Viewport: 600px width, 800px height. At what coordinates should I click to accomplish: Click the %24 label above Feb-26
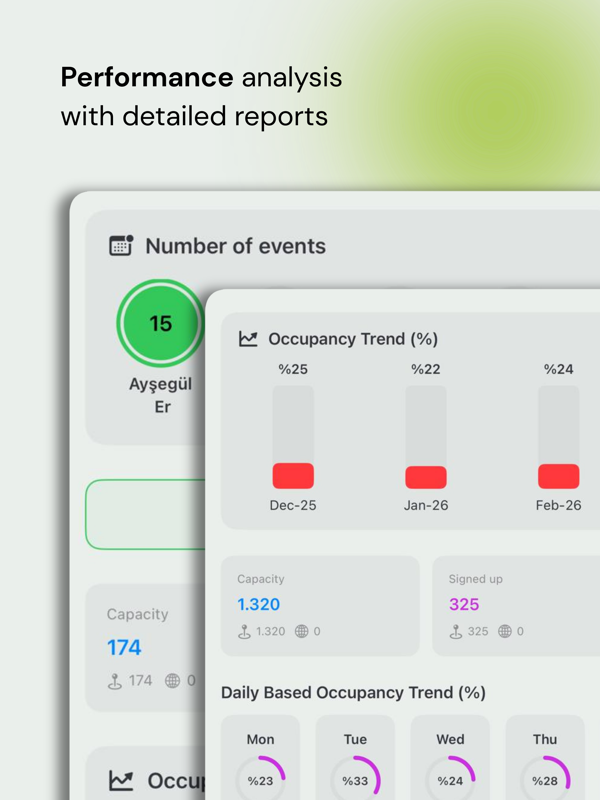point(558,369)
